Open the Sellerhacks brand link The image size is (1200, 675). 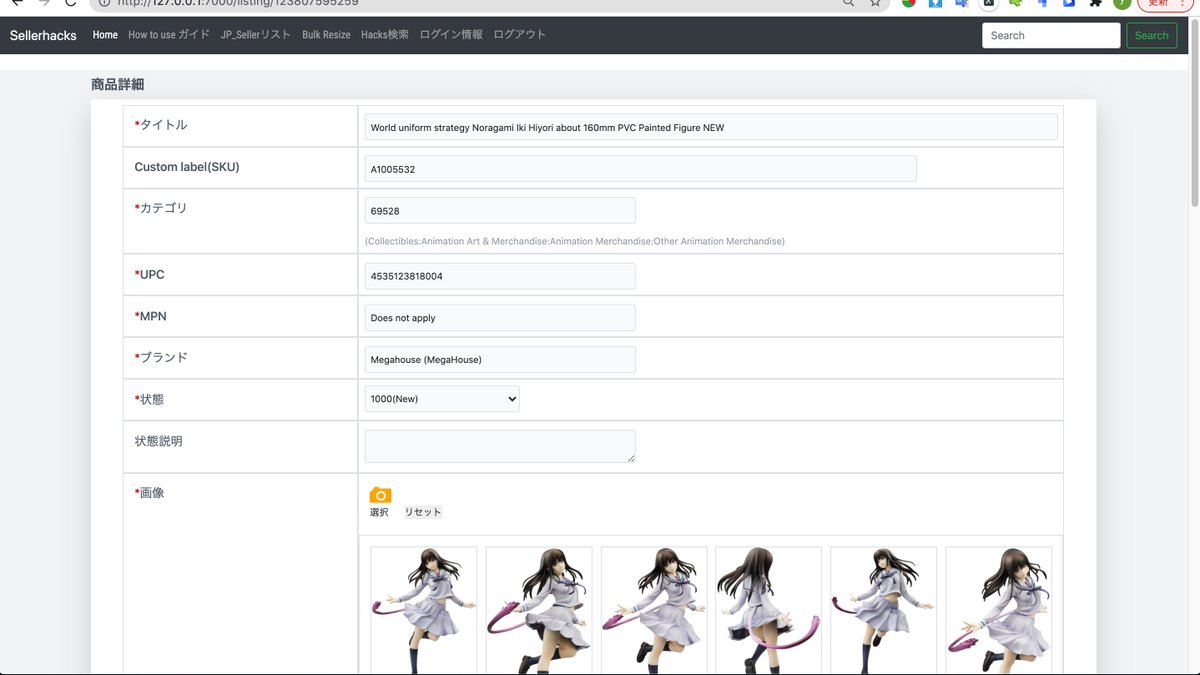(43, 35)
